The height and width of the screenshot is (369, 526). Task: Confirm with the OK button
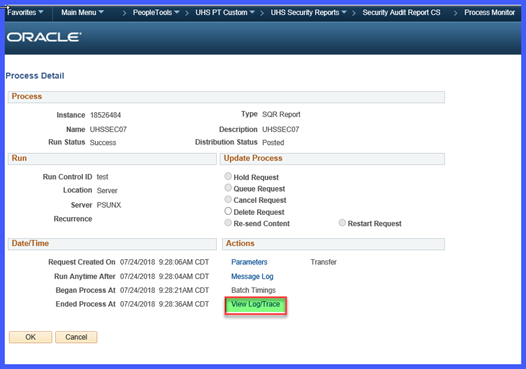(31, 337)
